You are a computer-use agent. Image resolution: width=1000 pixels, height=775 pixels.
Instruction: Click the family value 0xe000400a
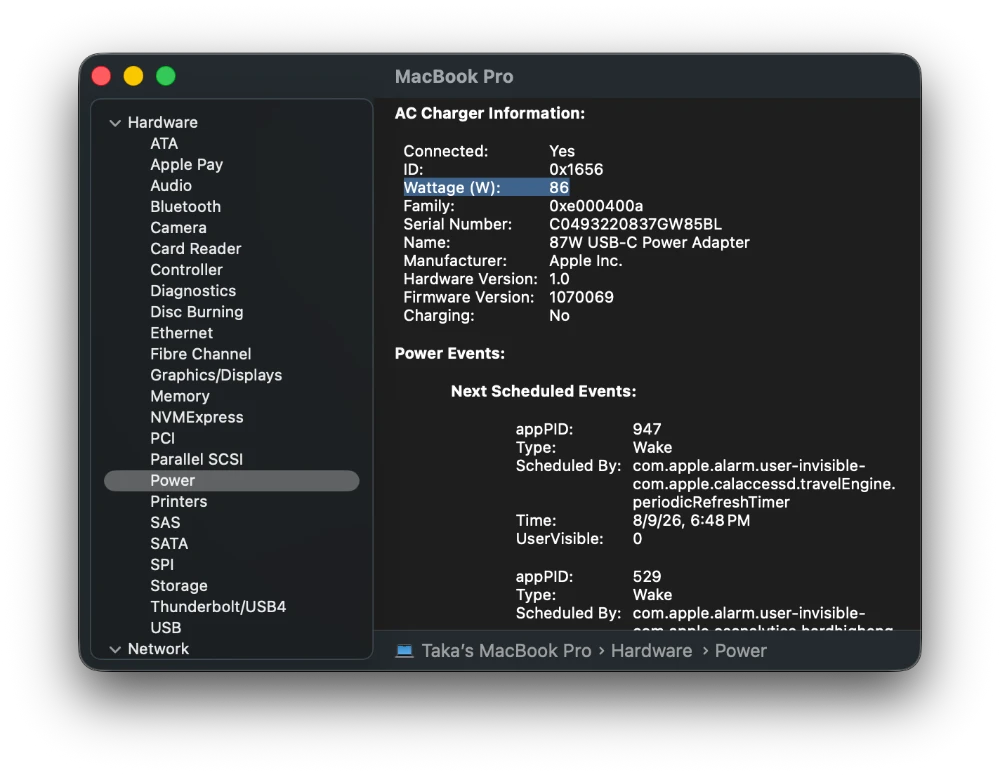point(596,206)
